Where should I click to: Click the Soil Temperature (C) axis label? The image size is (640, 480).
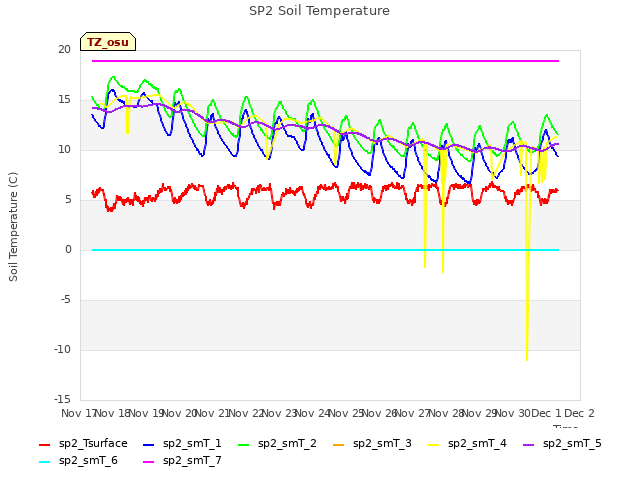[x=13, y=227]
